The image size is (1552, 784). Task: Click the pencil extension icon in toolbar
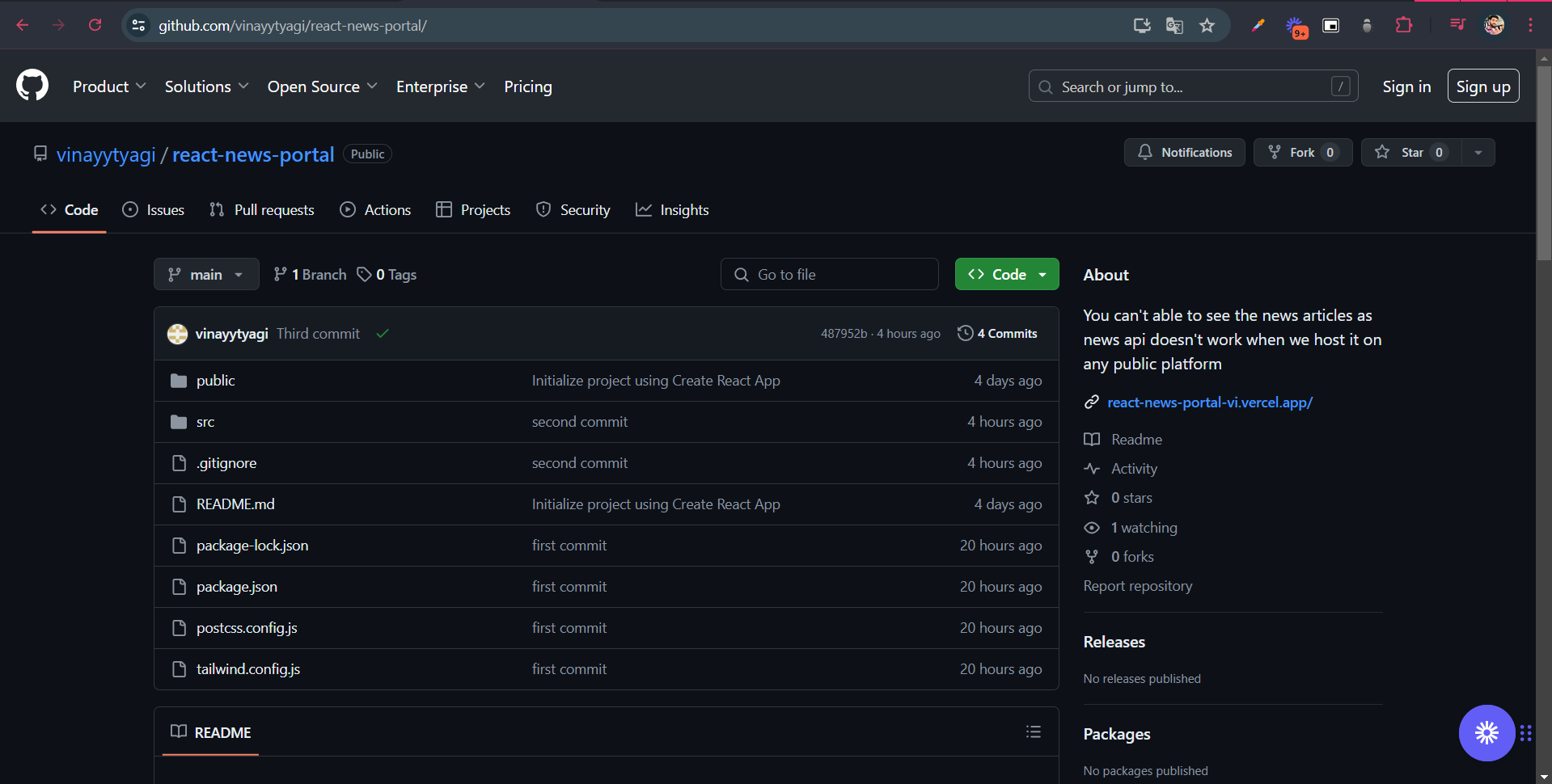pos(1258,25)
